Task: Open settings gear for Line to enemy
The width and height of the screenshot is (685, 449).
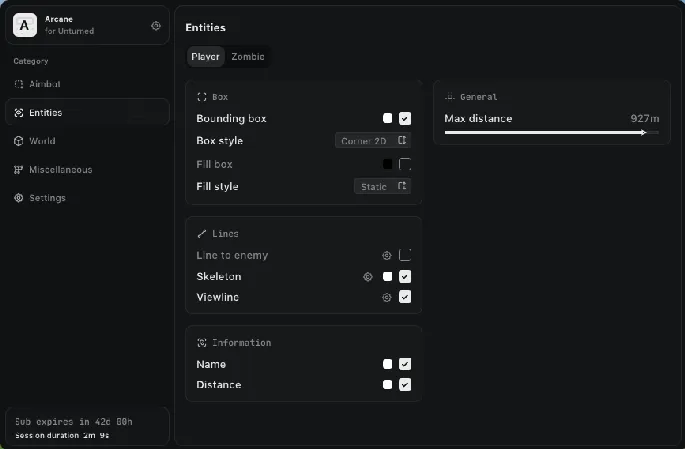Action: (x=386, y=256)
